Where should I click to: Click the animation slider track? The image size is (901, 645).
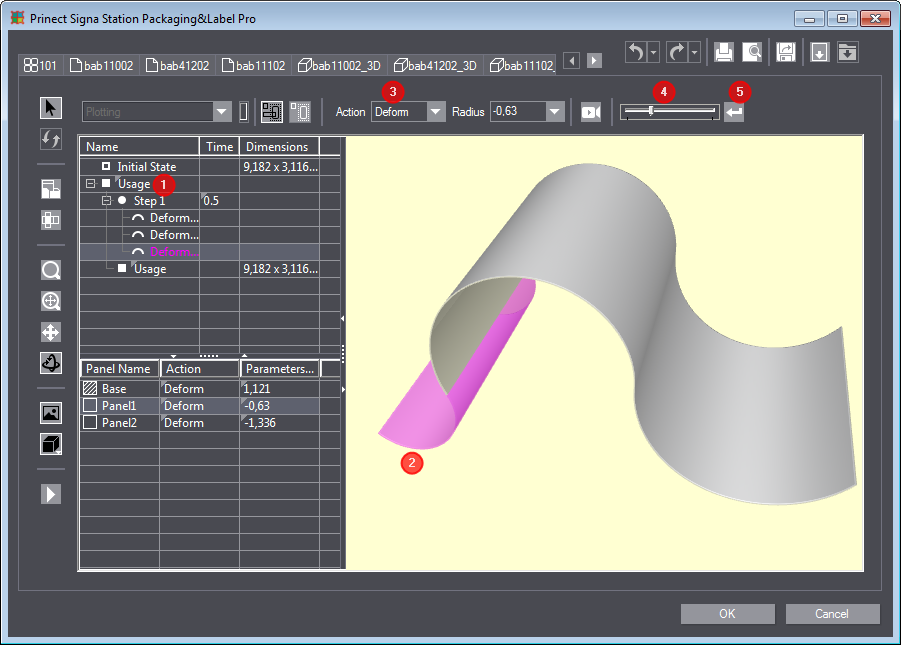668,112
